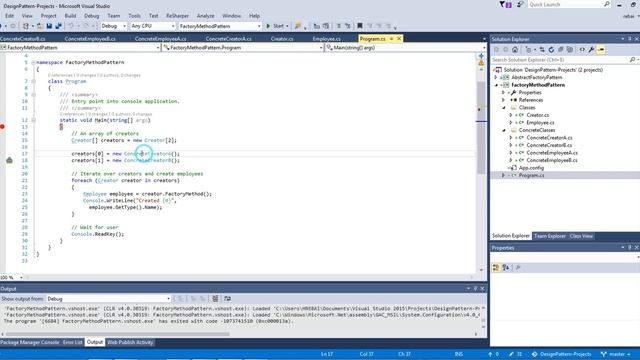Open the Main(string[] args) member dropdown
640x360 pixels.
pyautogui.click(x=406, y=48)
